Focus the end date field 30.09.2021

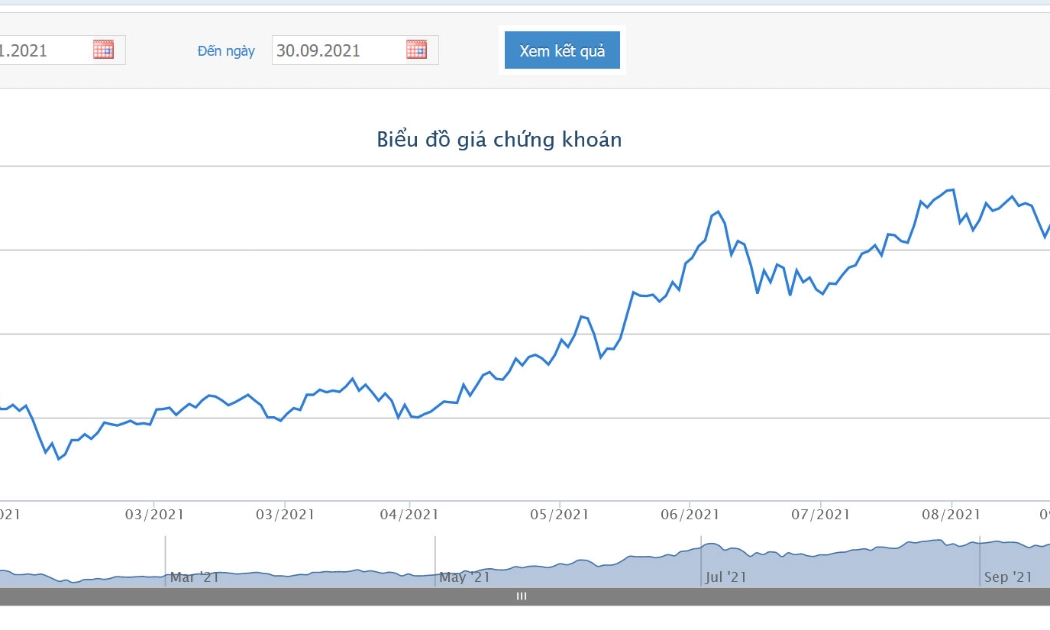(355, 50)
